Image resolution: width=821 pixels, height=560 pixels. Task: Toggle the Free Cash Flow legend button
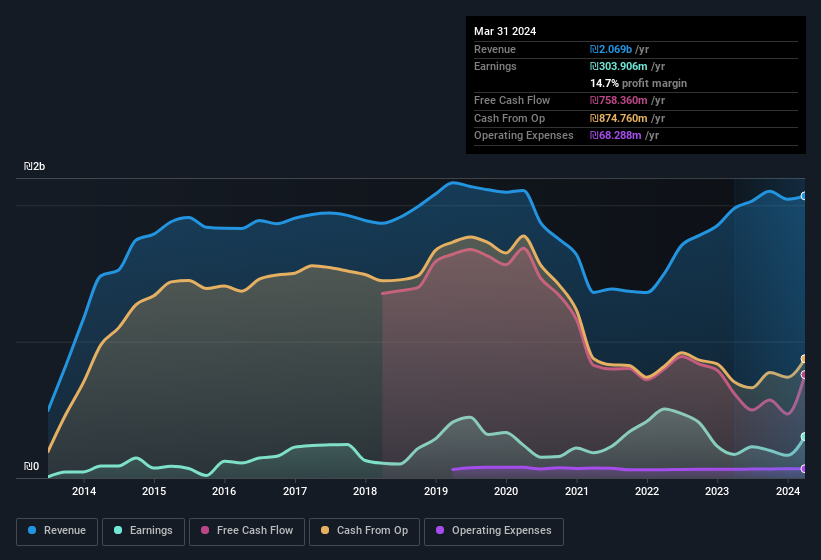point(247,532)
